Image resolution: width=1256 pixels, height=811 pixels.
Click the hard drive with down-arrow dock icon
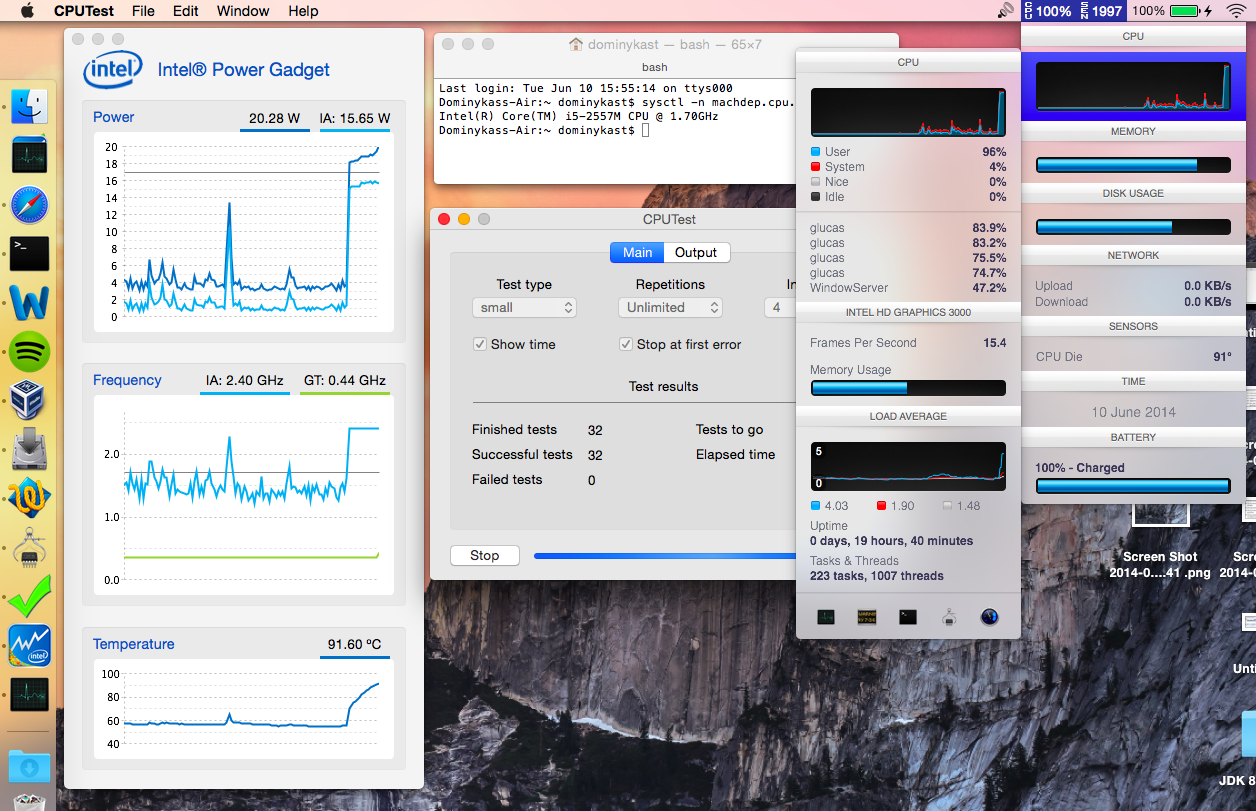pos(29,449)
